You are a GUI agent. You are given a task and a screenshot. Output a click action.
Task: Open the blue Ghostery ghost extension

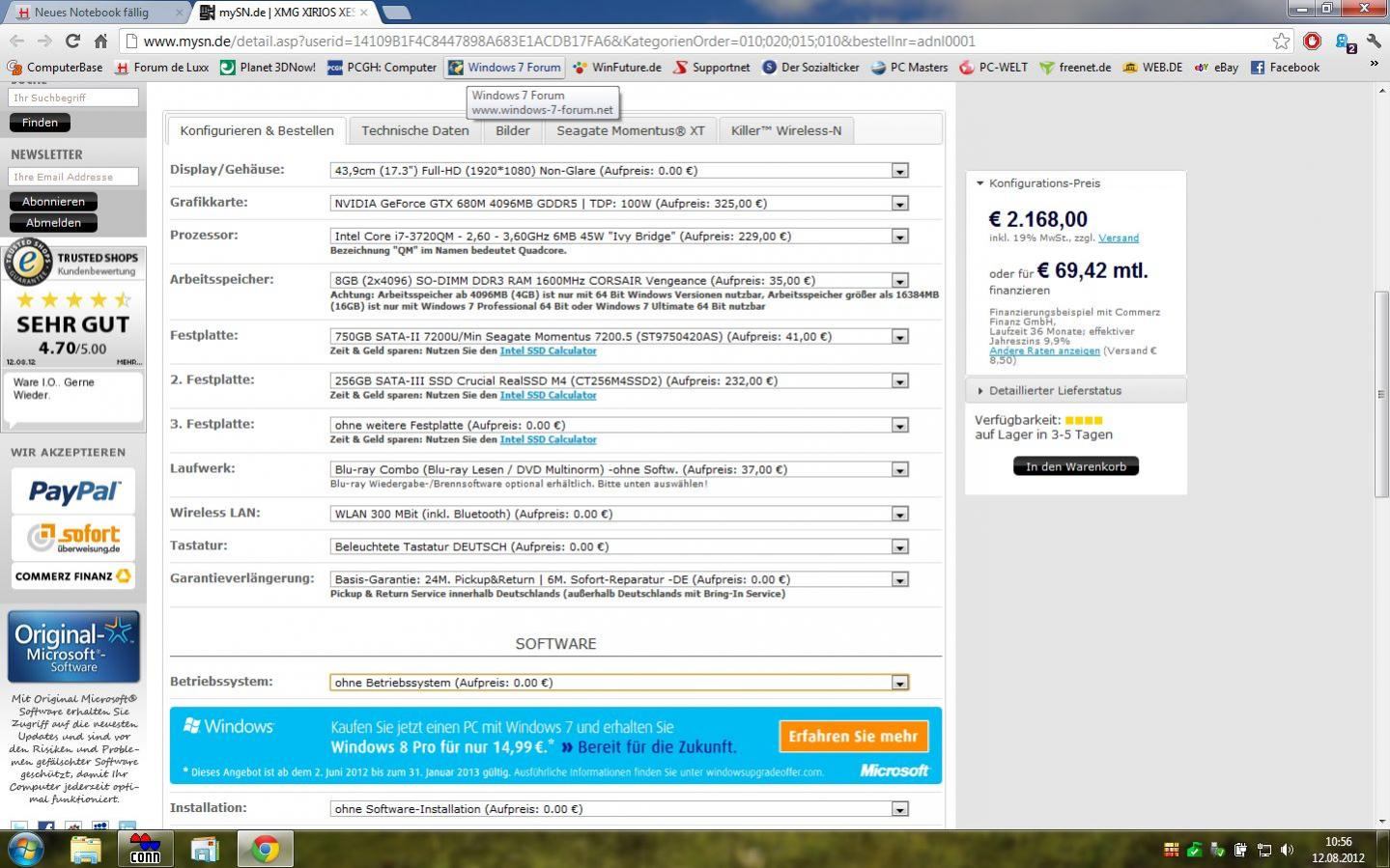pyautogui.click(x=1344, y=42)
